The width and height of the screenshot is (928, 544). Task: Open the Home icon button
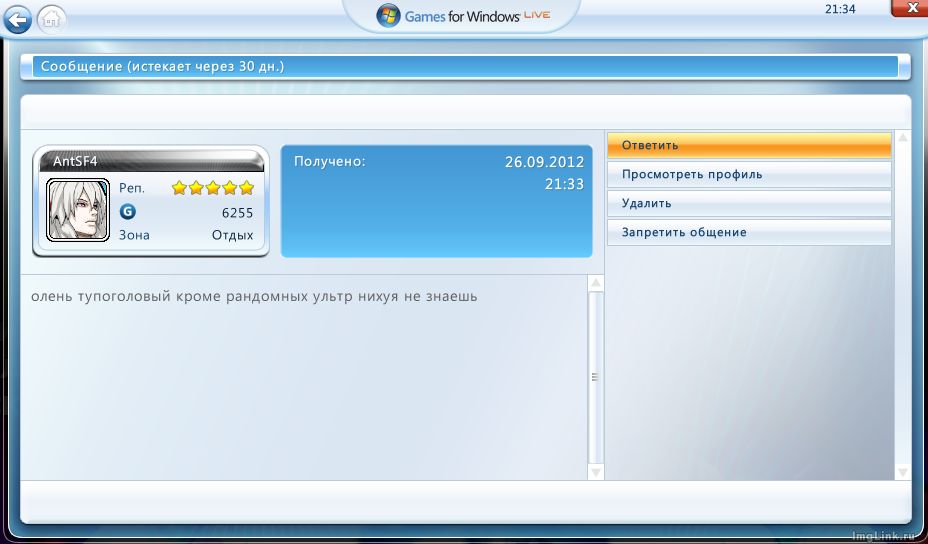[51, 20]
